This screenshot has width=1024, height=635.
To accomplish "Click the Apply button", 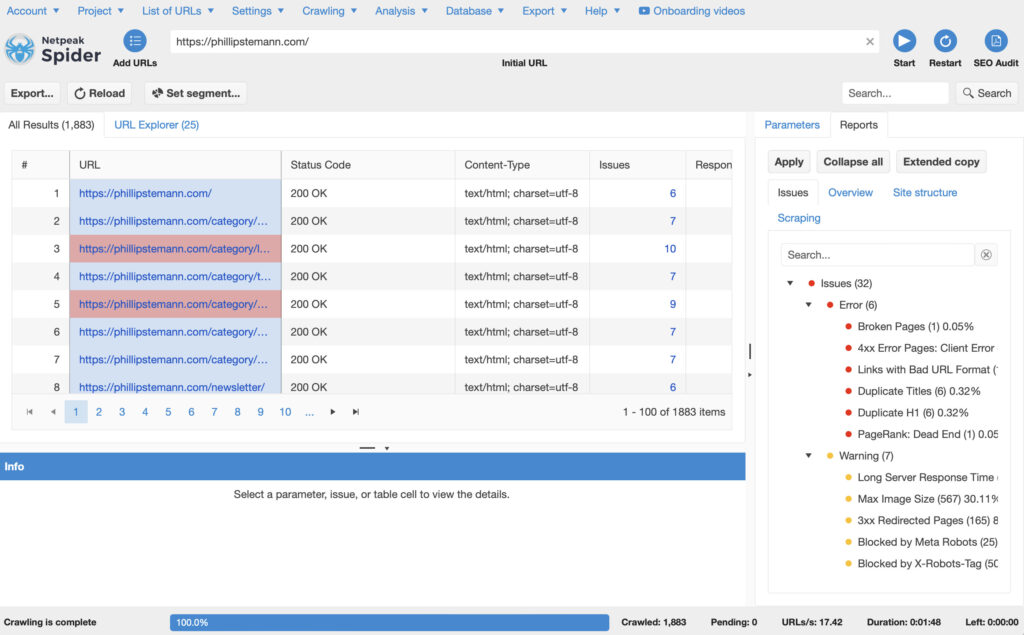I will [788, 161].
